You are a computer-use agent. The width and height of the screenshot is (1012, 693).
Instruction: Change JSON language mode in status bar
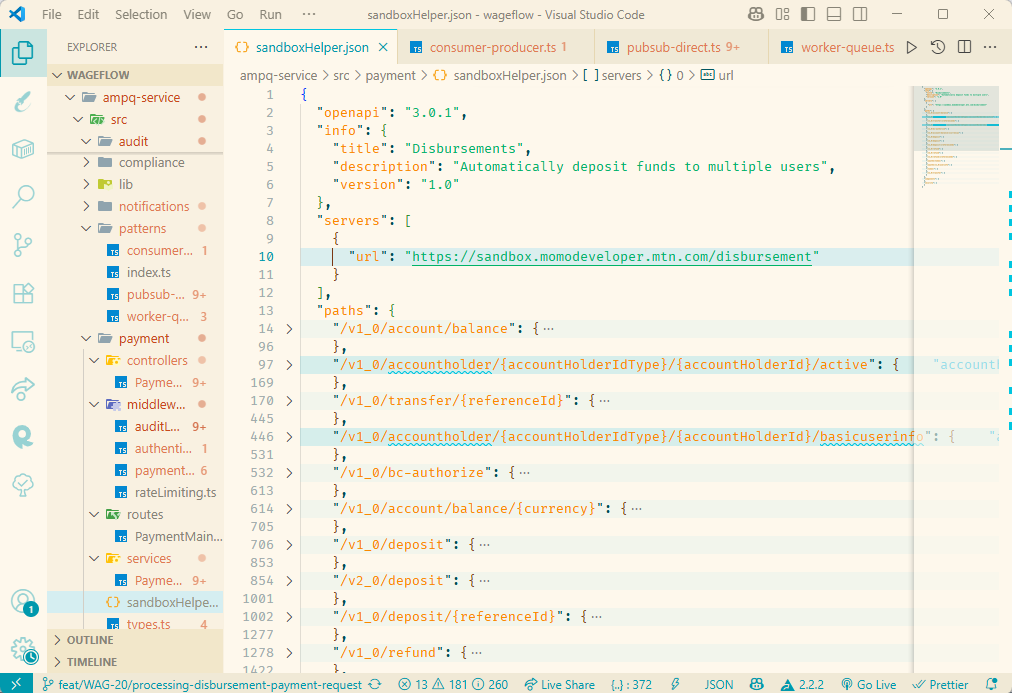pyautogui.click(x=718, y=685)
